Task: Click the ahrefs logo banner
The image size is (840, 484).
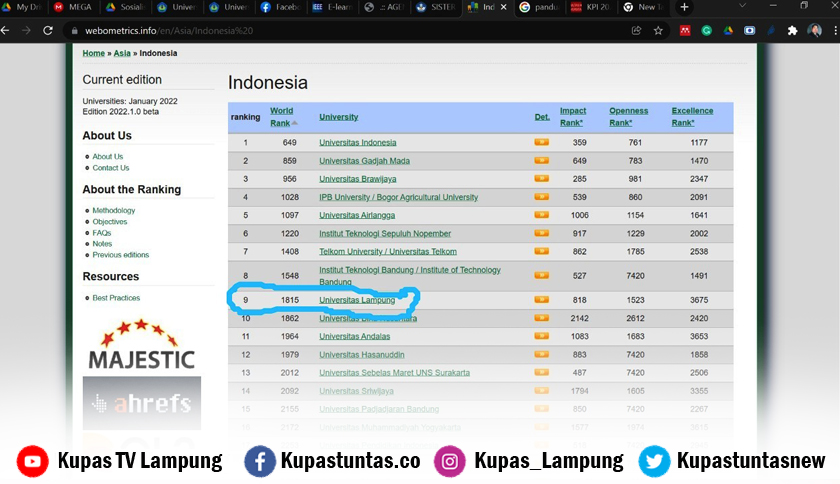Action: (x=142, y=403)
